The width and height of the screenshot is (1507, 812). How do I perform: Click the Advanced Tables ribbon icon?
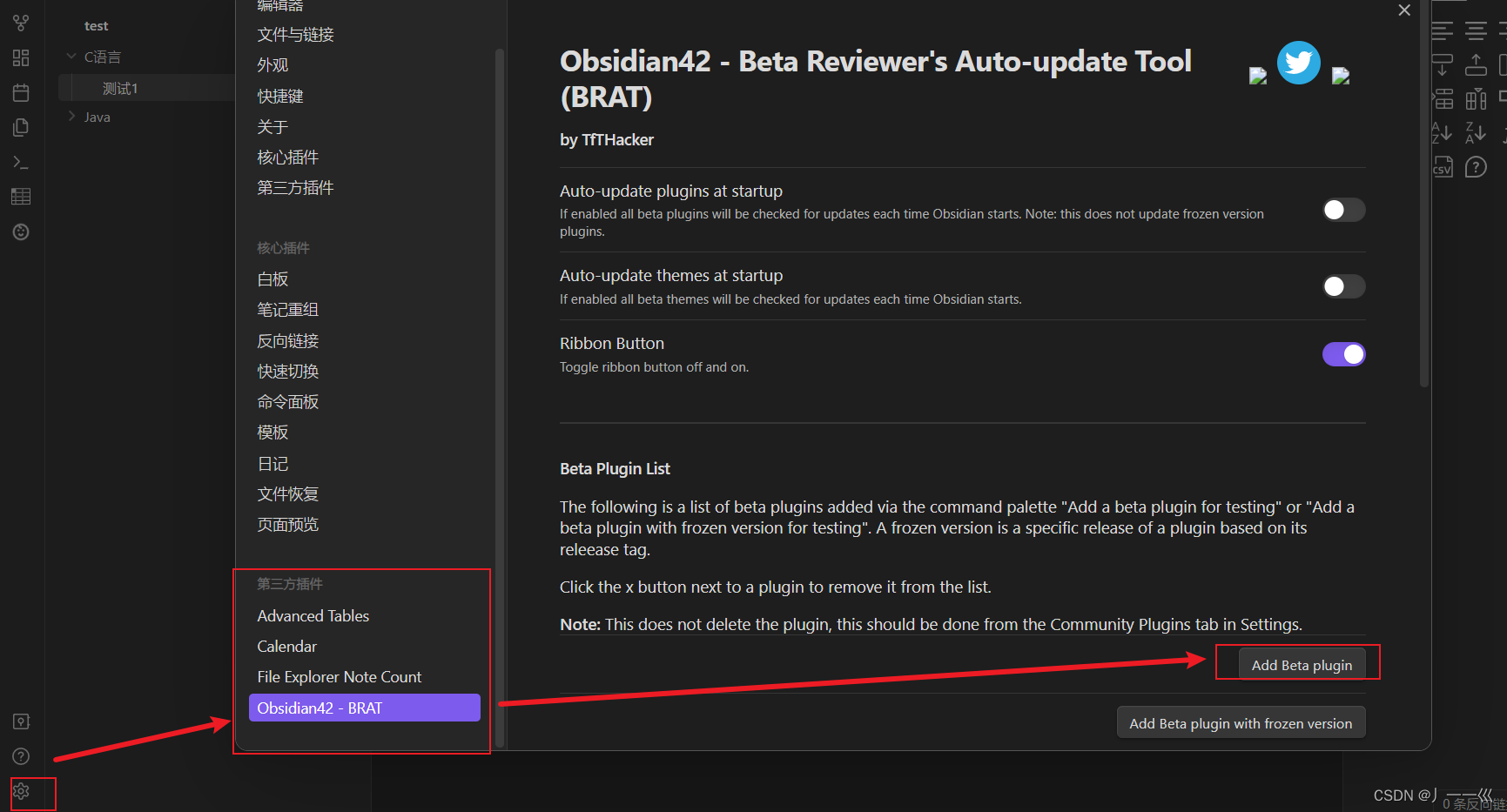pyautogui.click(x=21, y=197)
